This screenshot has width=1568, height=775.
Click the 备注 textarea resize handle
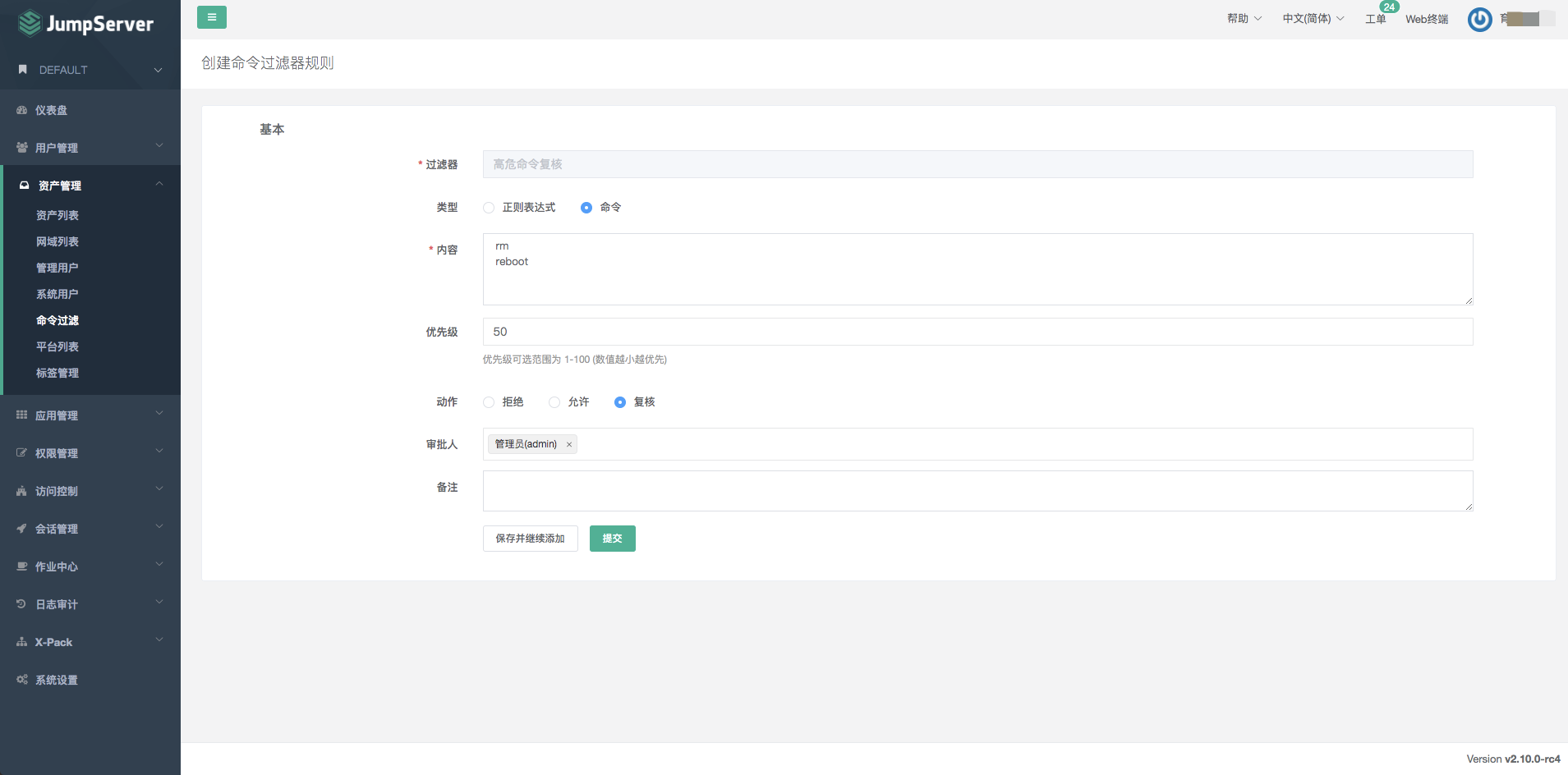point(1469,507)
